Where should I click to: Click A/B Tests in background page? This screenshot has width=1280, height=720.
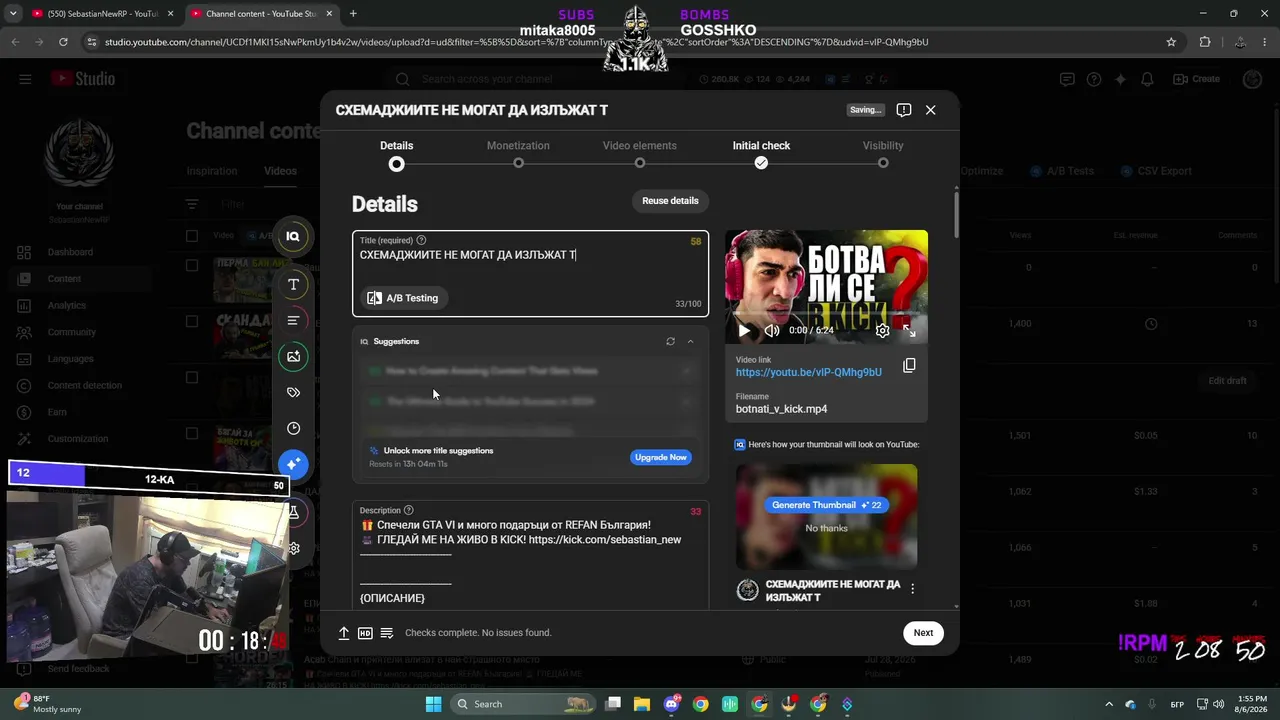tap(1062, 171)
